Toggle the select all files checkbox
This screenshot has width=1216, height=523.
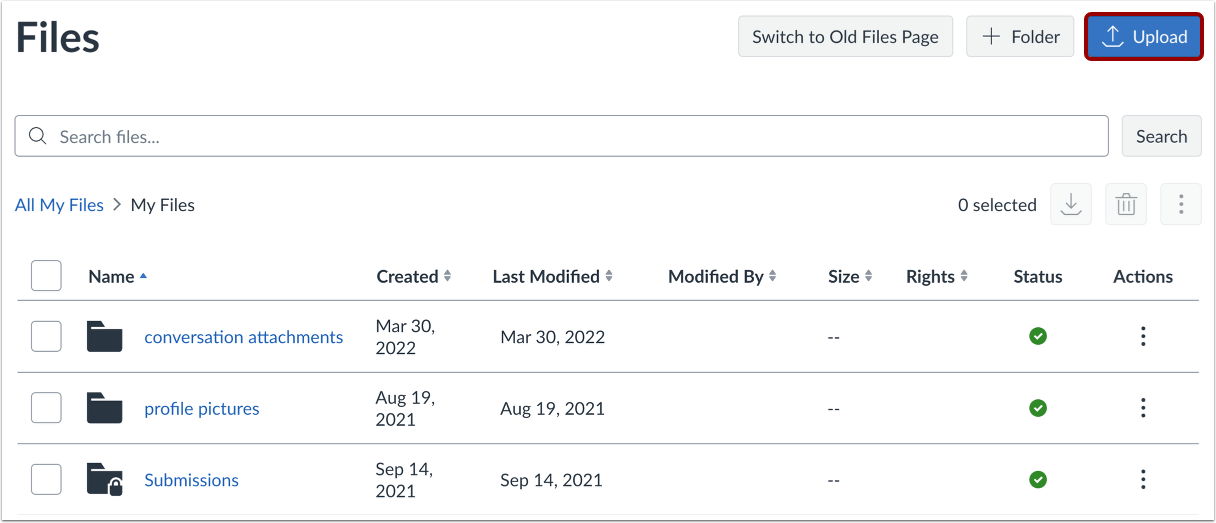[46, 276]
